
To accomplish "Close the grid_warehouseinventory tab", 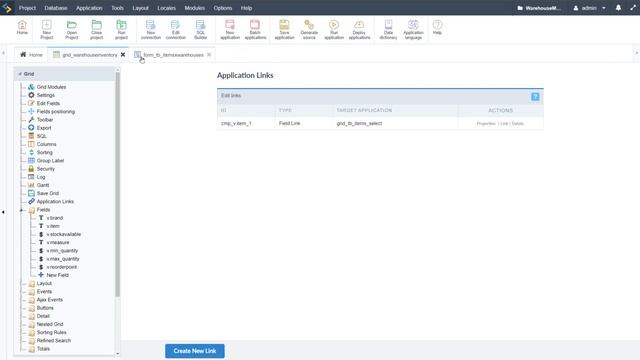I will coord(123,55).
